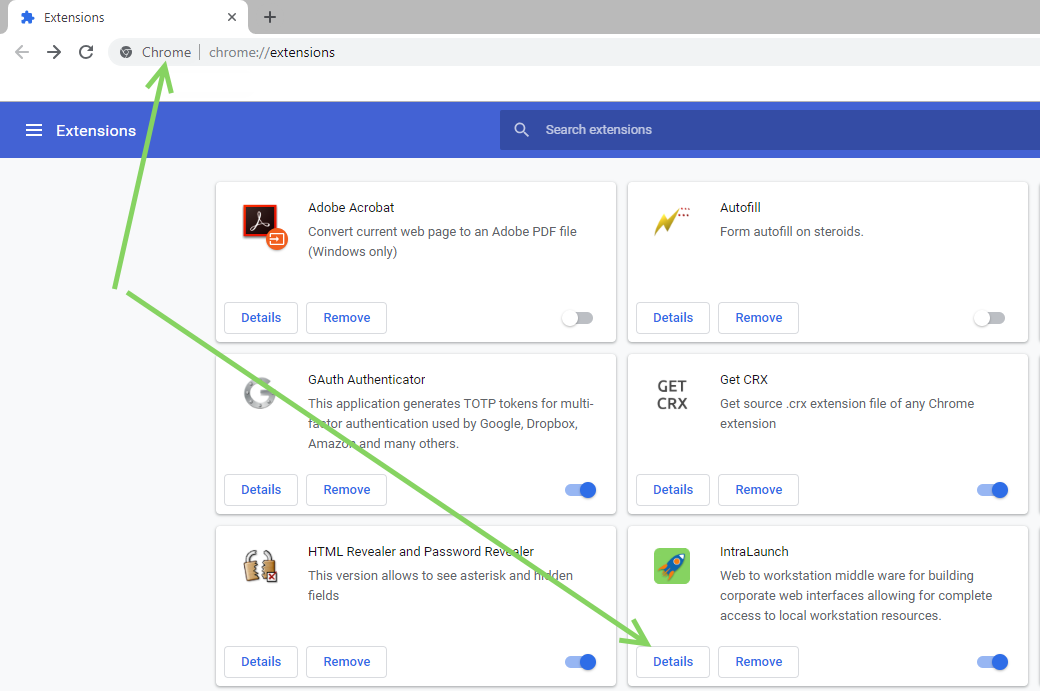Click the GET CRX logo icon

tap(672, 395)
